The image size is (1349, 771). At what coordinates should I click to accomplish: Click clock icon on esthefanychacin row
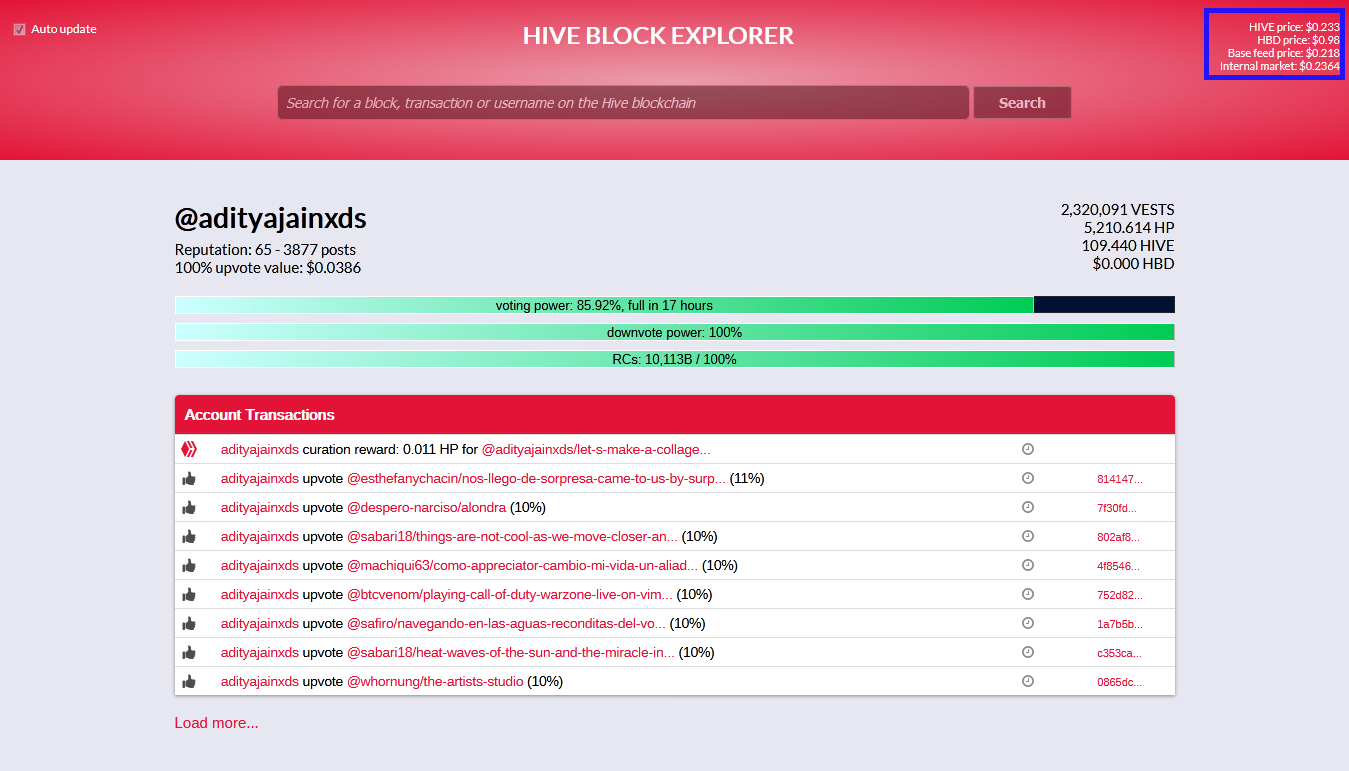click(1028, 478)
